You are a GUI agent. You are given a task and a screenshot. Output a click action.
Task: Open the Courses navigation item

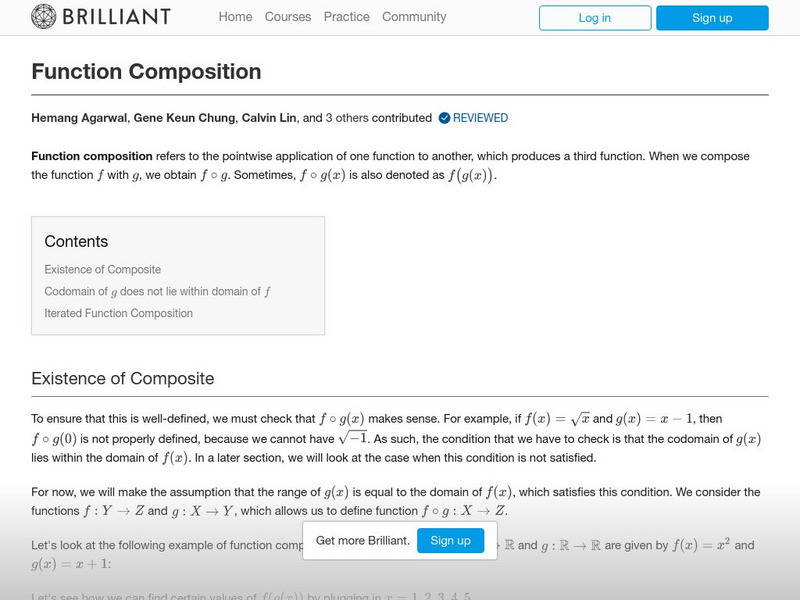(287, 17)
